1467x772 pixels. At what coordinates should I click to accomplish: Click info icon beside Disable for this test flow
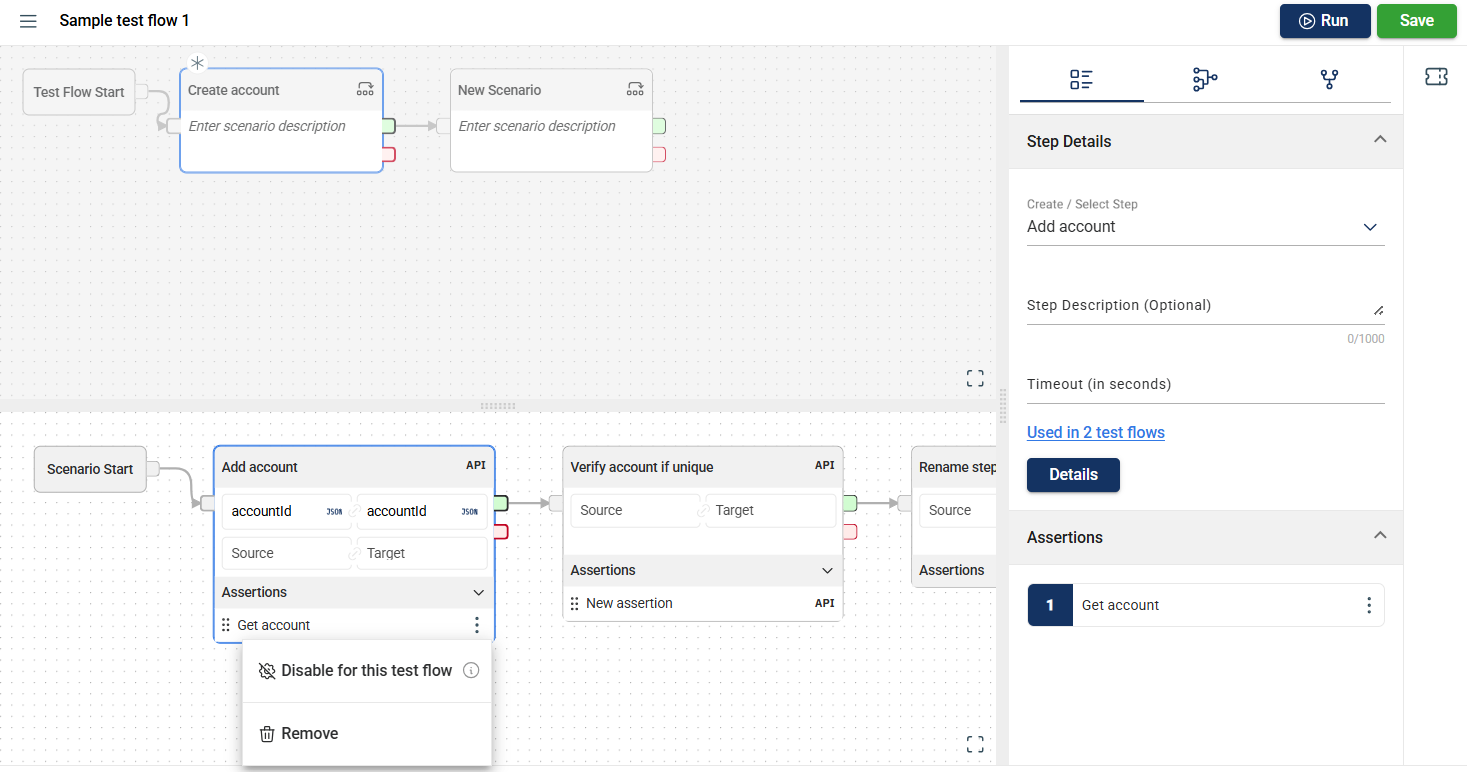click(x=471, y=671)
